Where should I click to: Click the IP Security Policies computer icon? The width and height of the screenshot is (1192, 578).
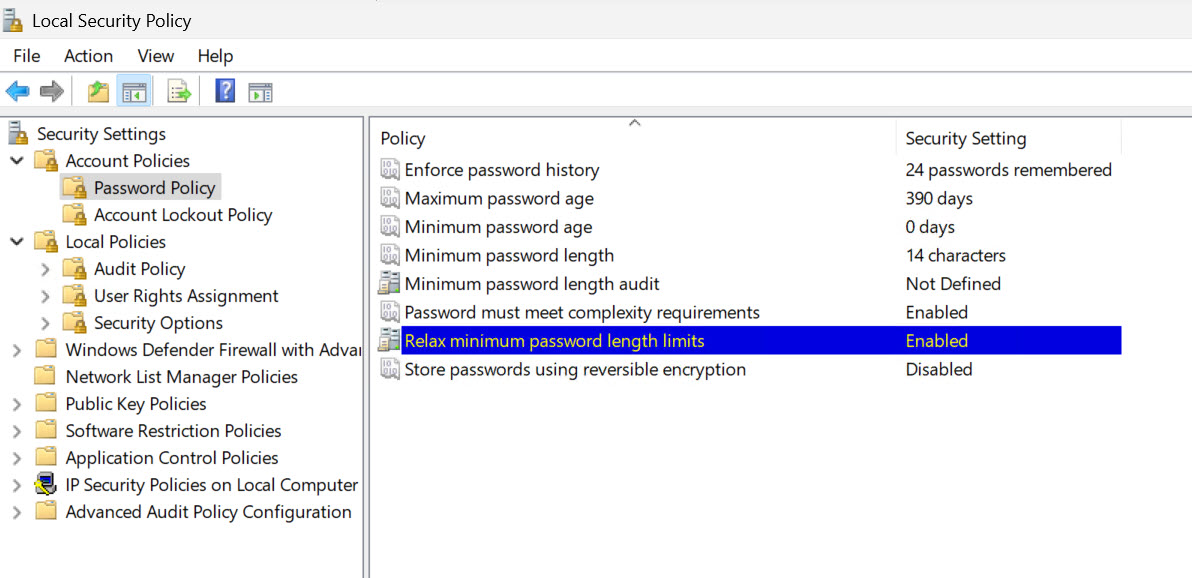(x=47, y=485)
